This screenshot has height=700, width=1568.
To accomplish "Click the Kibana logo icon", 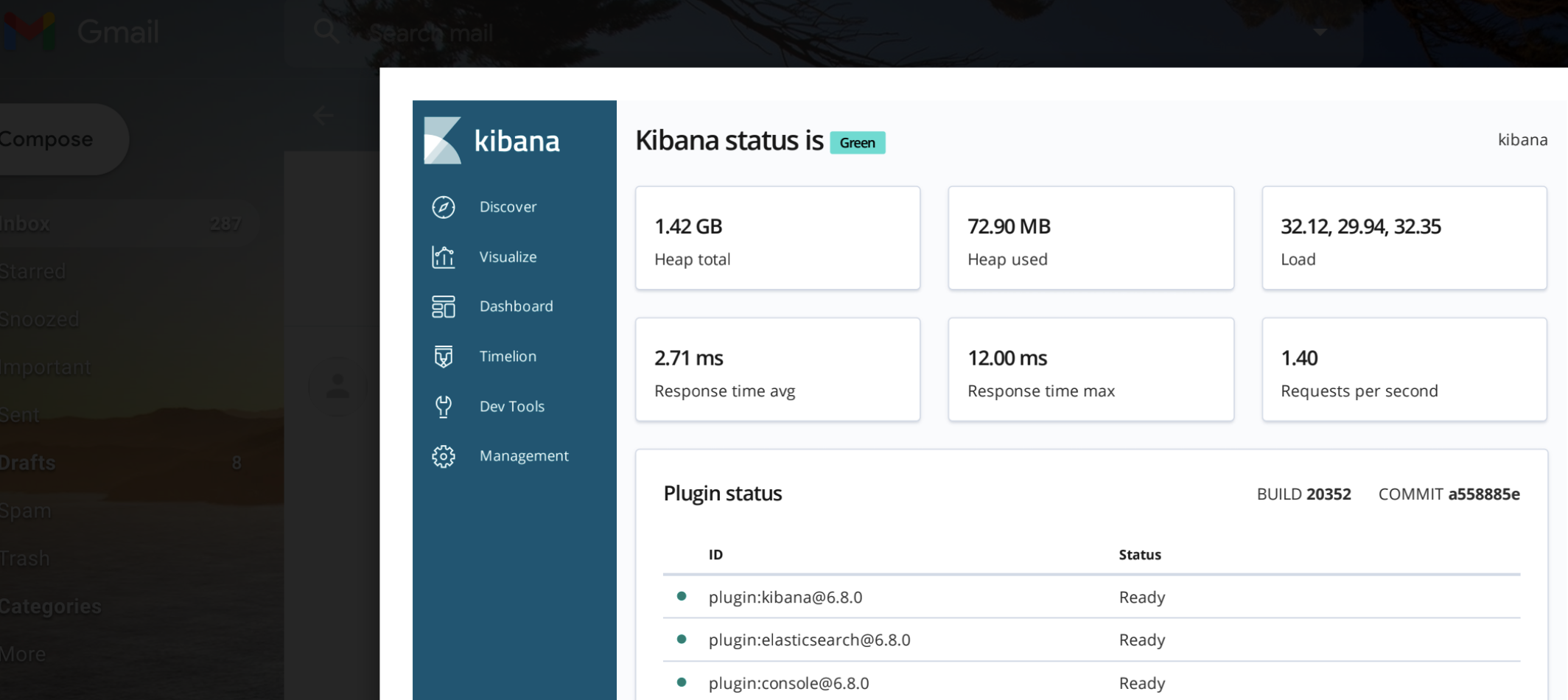I will click(x=442, y=140).
